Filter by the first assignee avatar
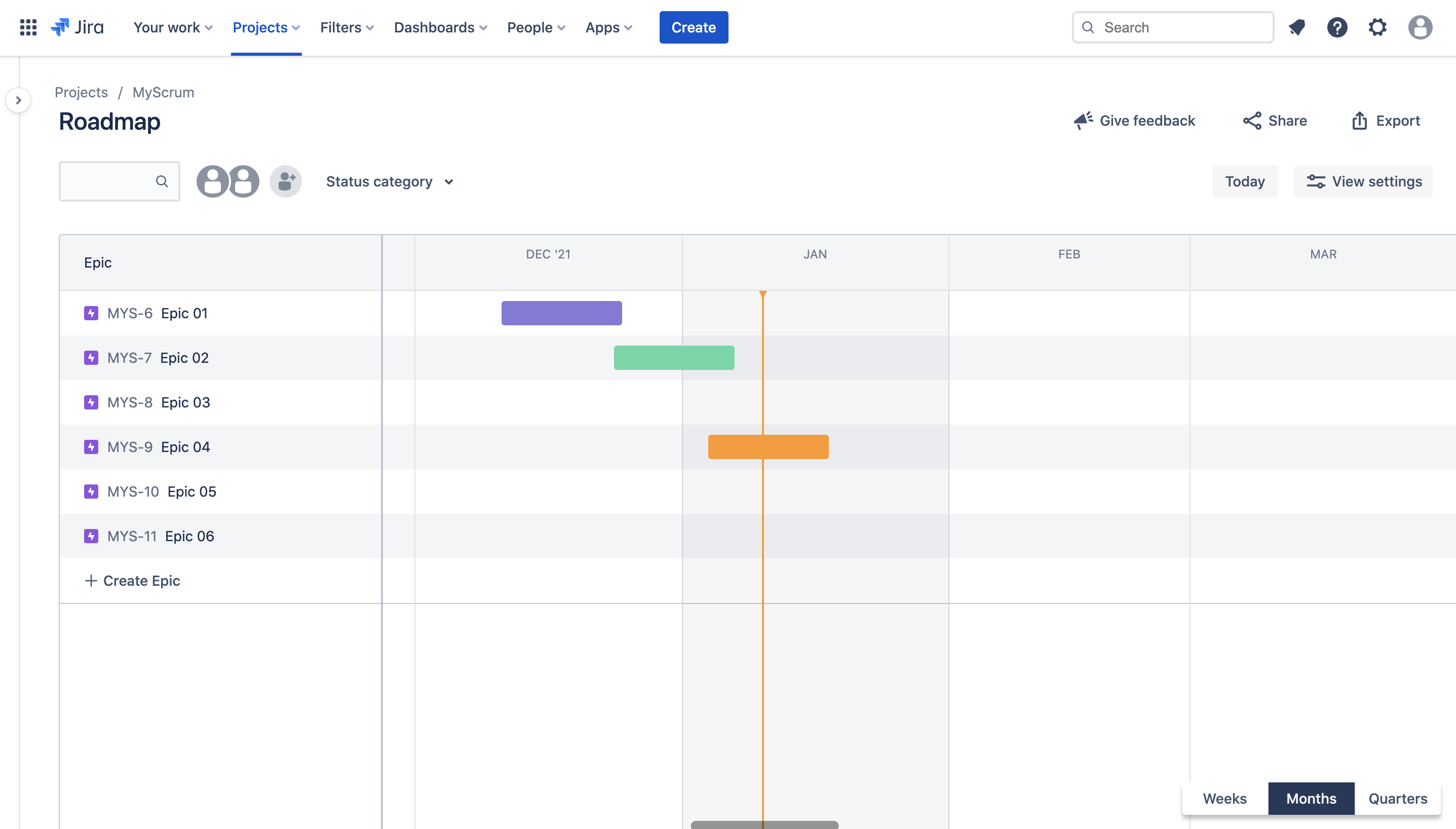The height and width of the screenshot is (829, 1456). coord(212,181)
